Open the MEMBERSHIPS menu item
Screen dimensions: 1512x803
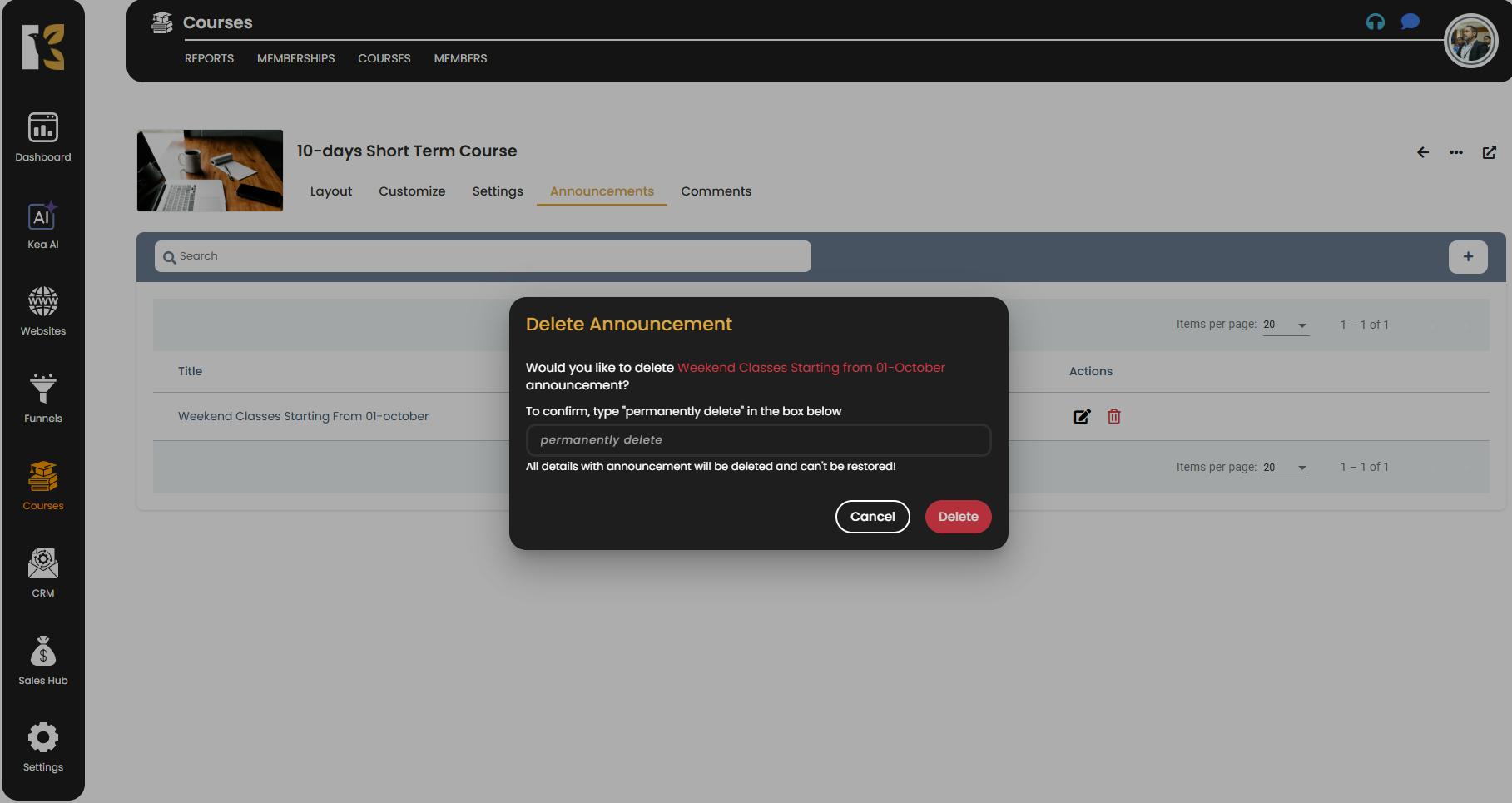point(295,58)
